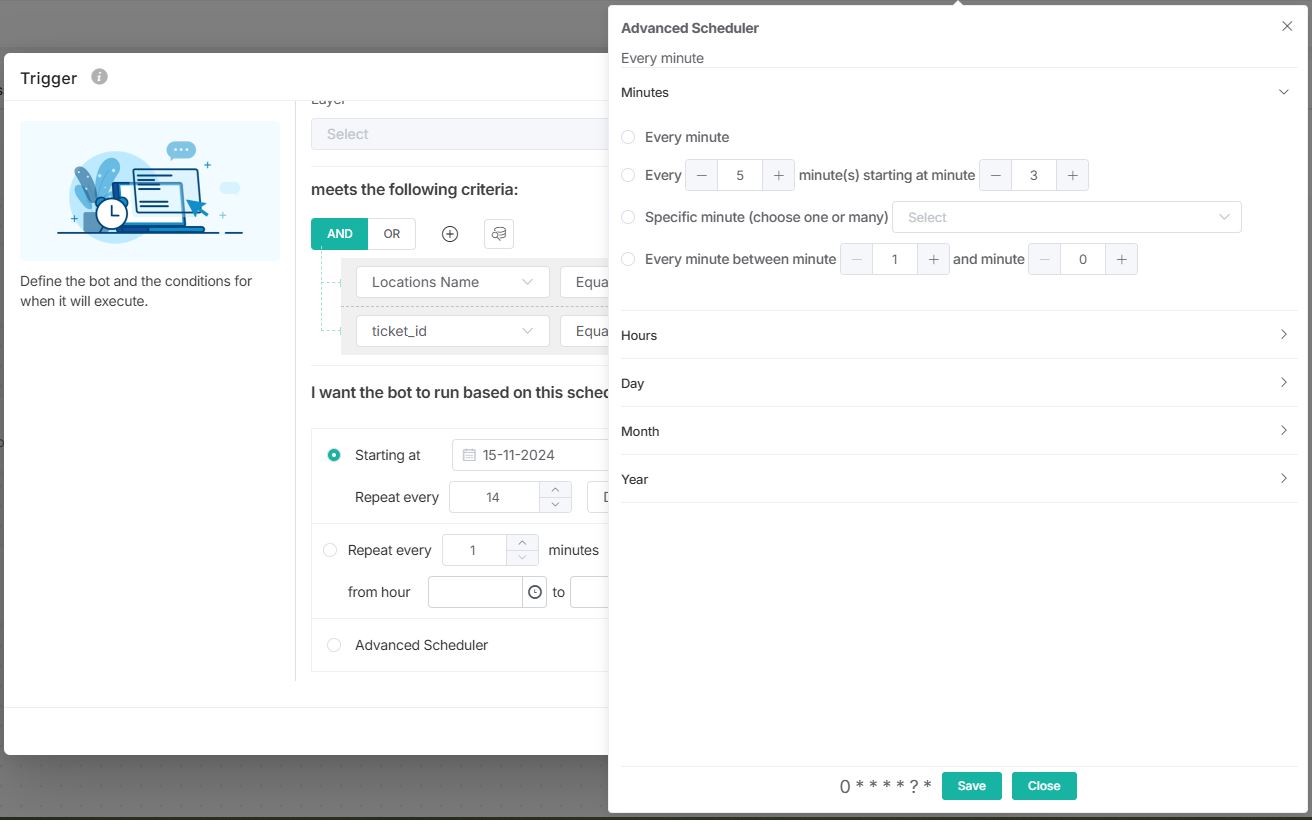Click the criteria group icon next to plus

tap(499, 234)
